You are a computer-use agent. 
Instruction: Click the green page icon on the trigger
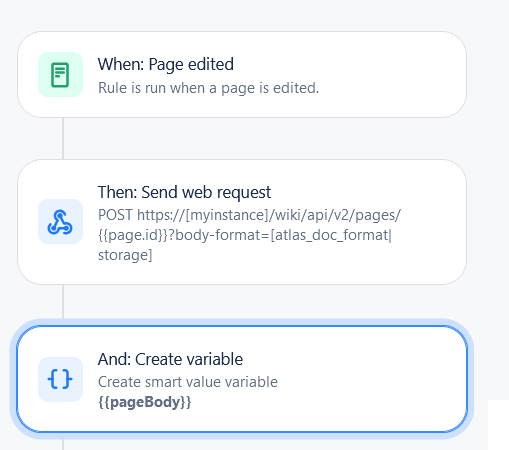pos(60,75)
